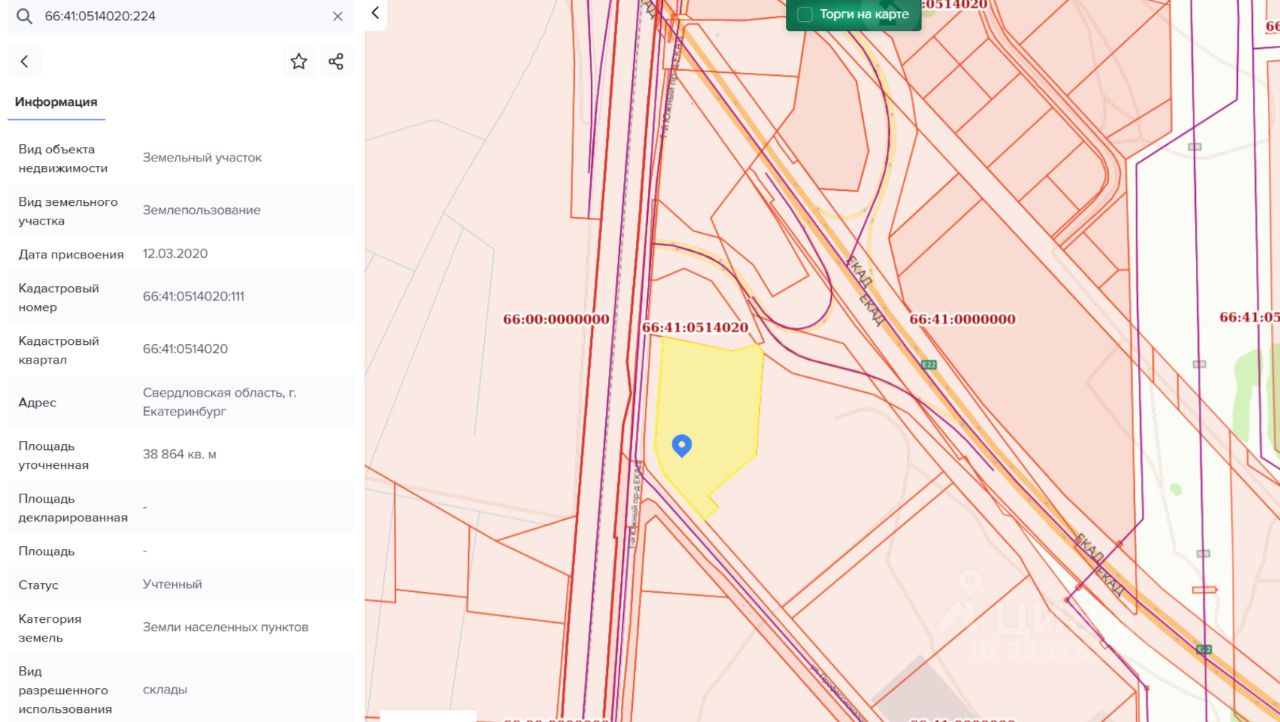
Task: Click the area value 38 864 кв. м
Action: point(180,455)
